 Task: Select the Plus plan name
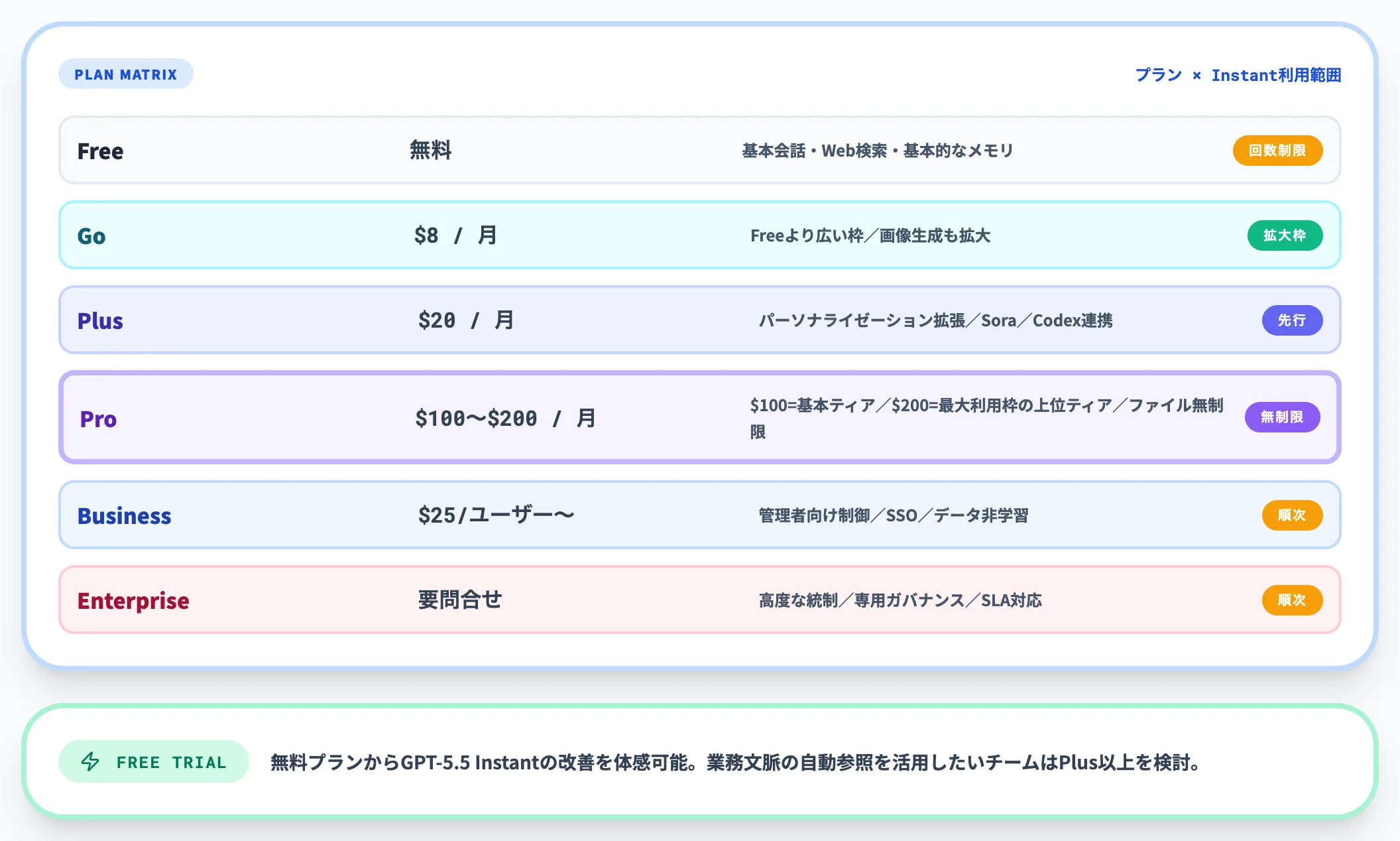click(x=100, y=321)
